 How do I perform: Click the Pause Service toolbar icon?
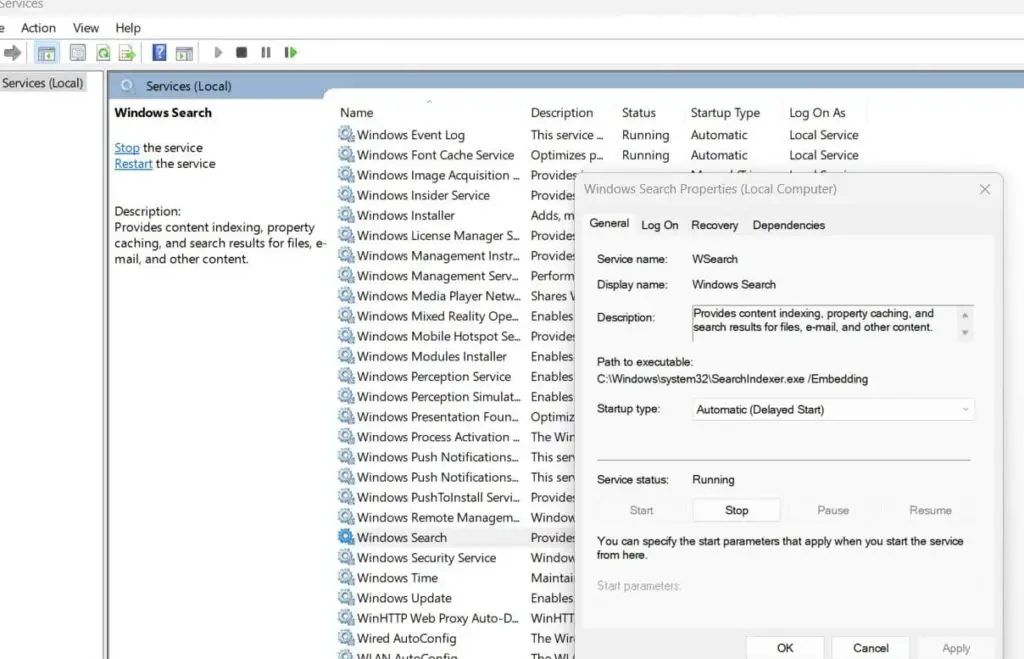[x=266, y=52]
